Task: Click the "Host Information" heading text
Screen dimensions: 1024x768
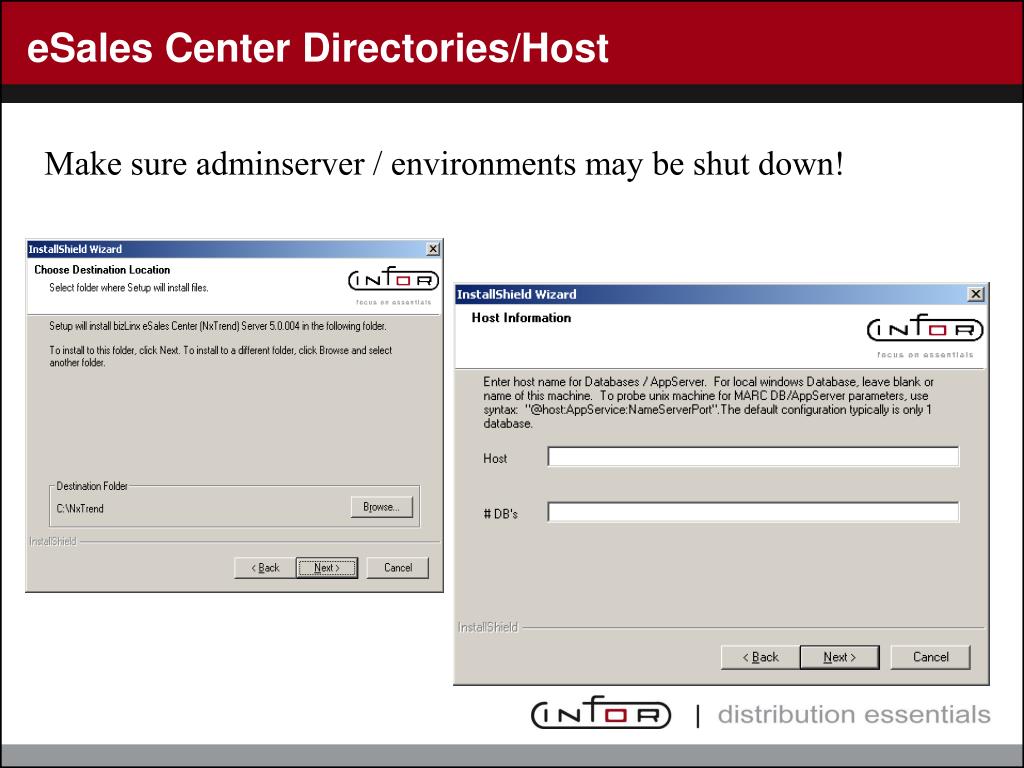Action: 521,318
